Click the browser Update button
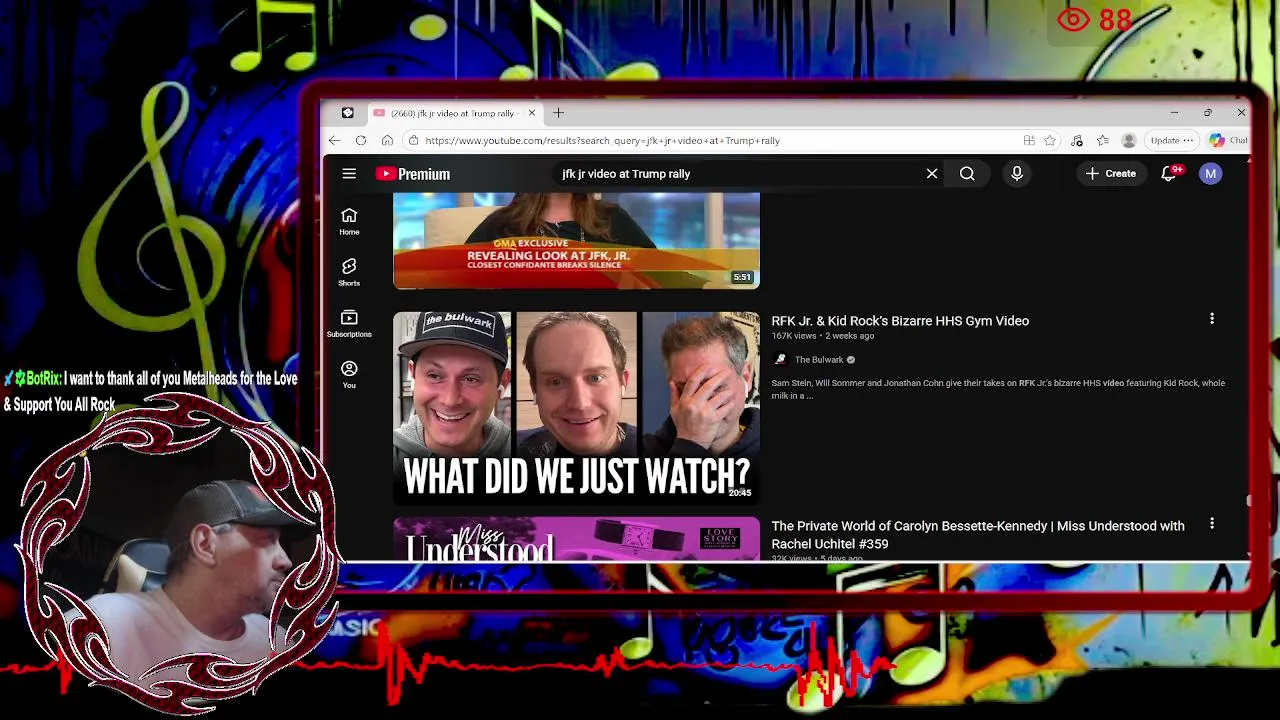Image resolution: width=1280 pixels, height=720 pixels. (1171, 141)
